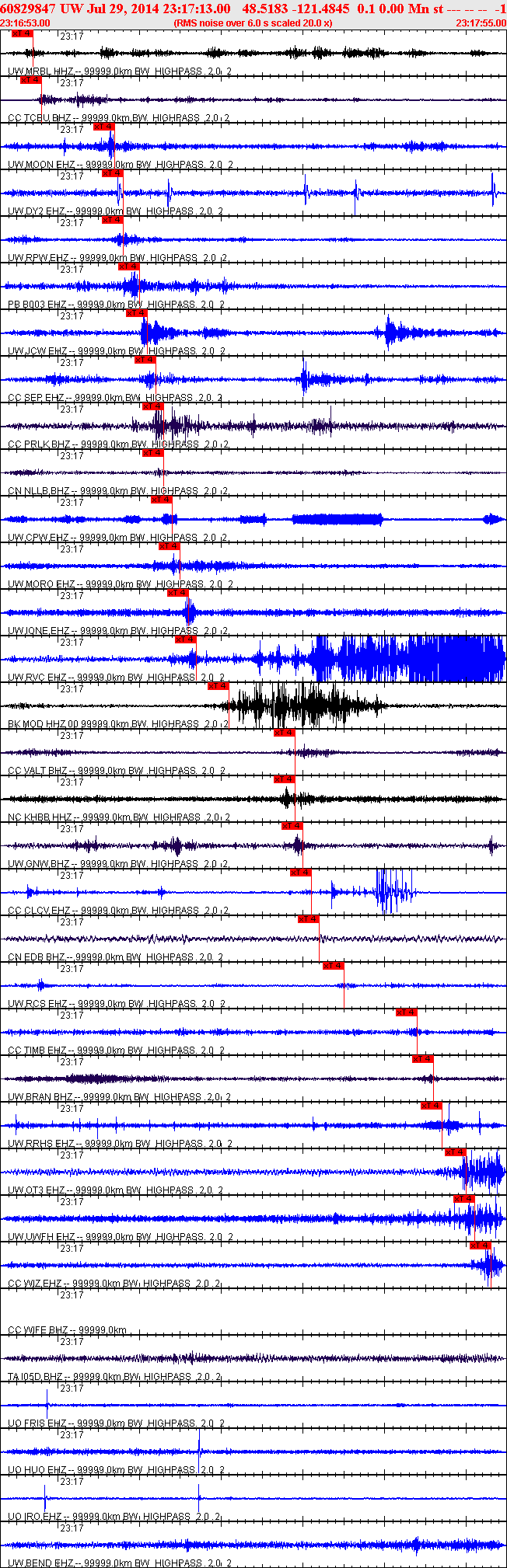Click the red pick flag on CPW trace

161,500
